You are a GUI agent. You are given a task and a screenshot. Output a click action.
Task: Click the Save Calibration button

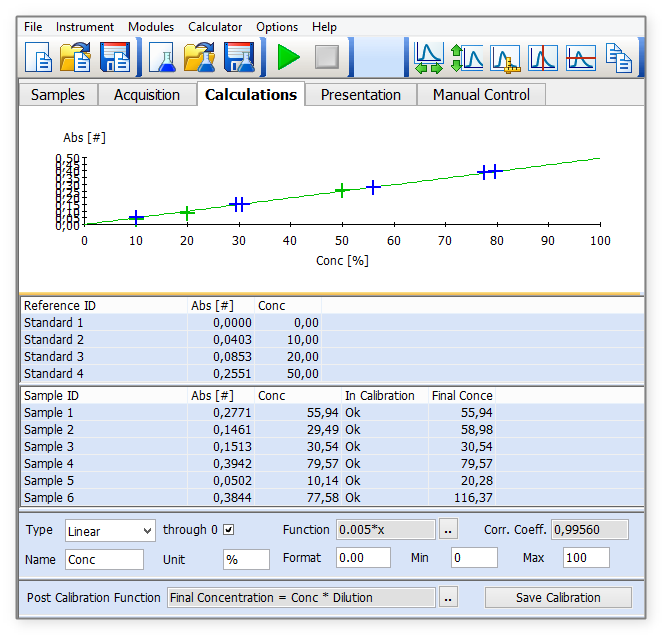tap(558, 597)
